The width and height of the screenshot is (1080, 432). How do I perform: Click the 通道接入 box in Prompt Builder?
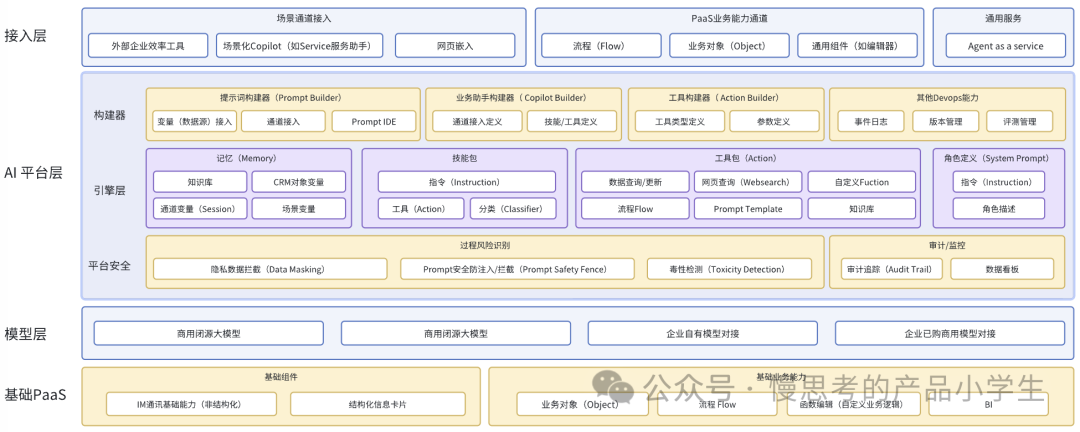point(284,122)
